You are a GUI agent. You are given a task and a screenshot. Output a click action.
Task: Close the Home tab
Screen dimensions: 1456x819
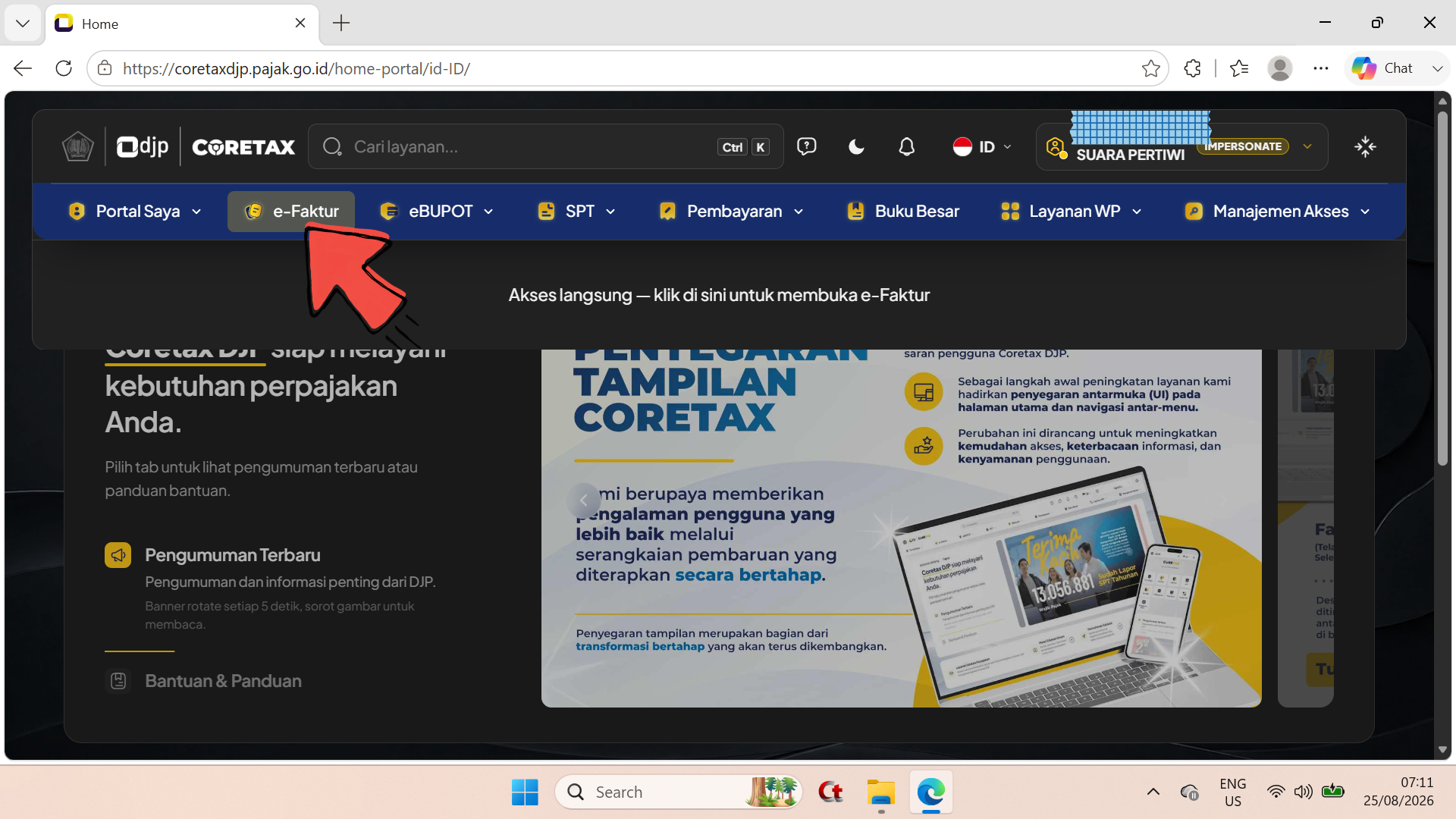pyautogui.click(x=300, y=23)
